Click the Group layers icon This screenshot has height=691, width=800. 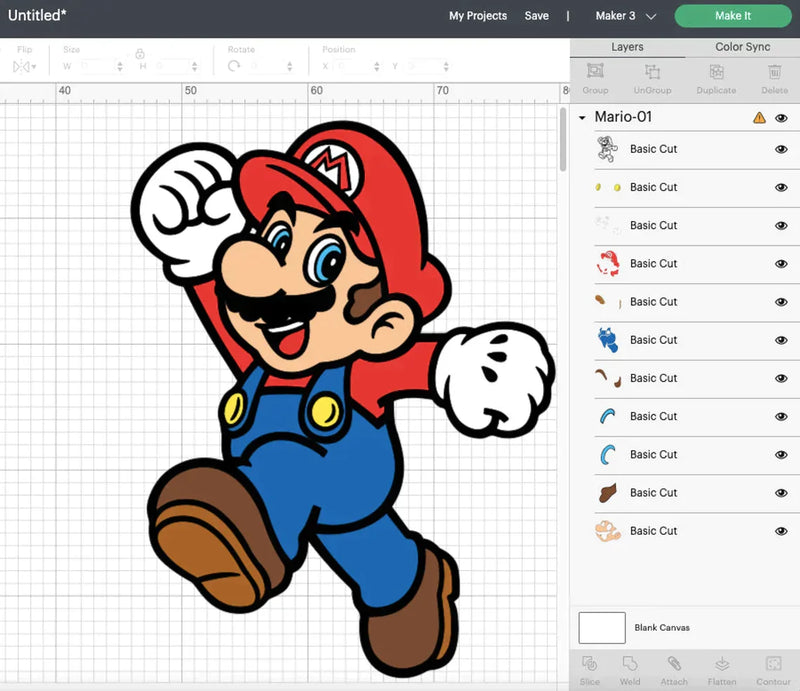point(595,71)
